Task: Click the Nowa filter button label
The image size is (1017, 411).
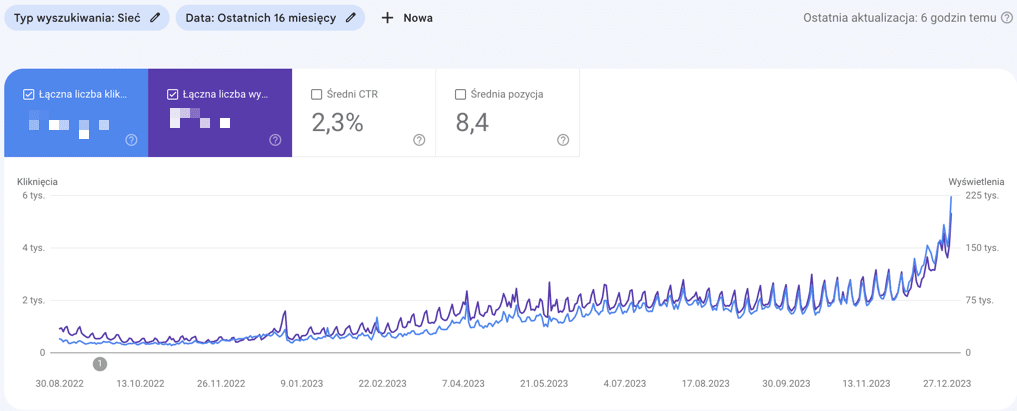Action: tap(417, 18)
